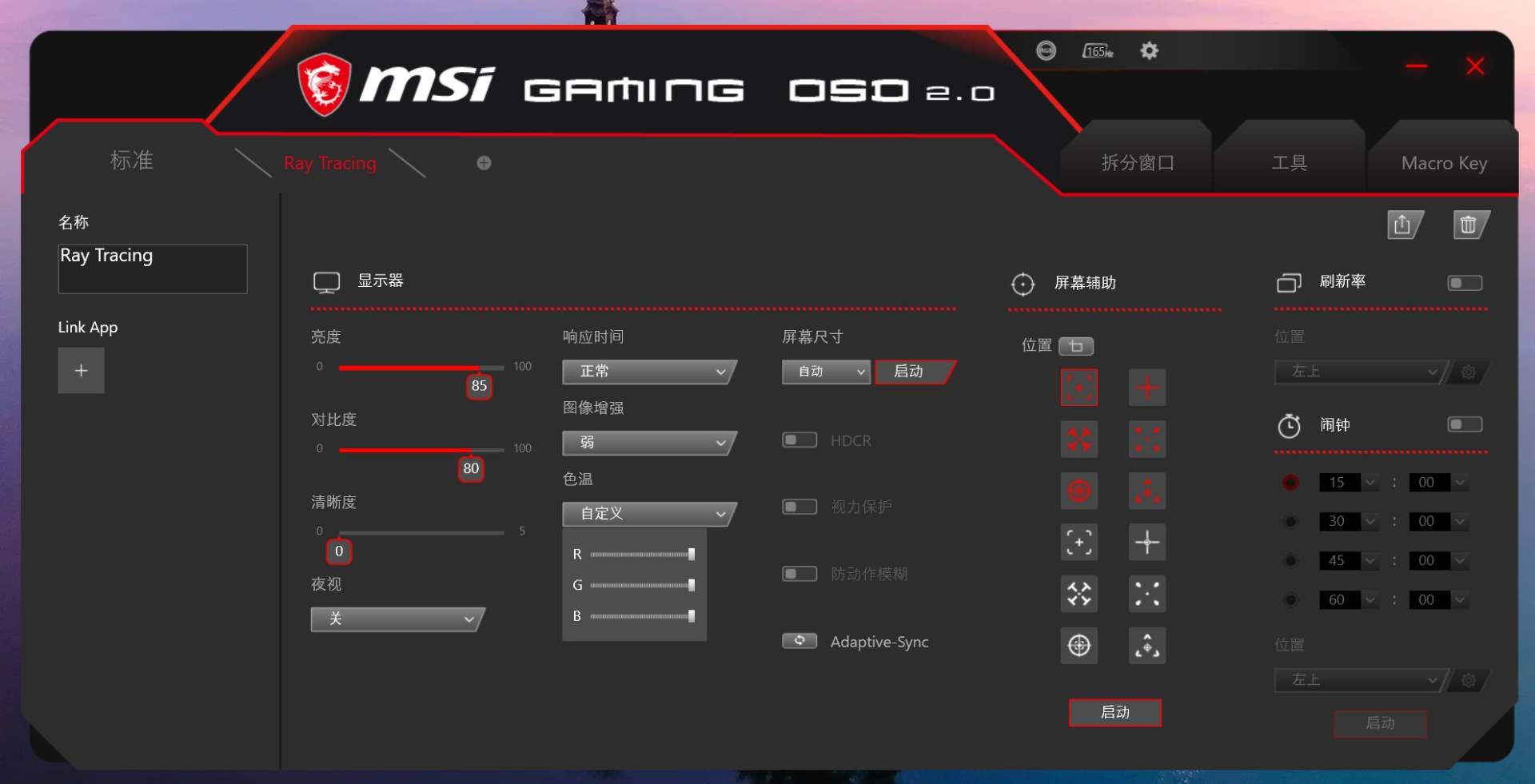Click 启动 button under alarm clock

1380,723
